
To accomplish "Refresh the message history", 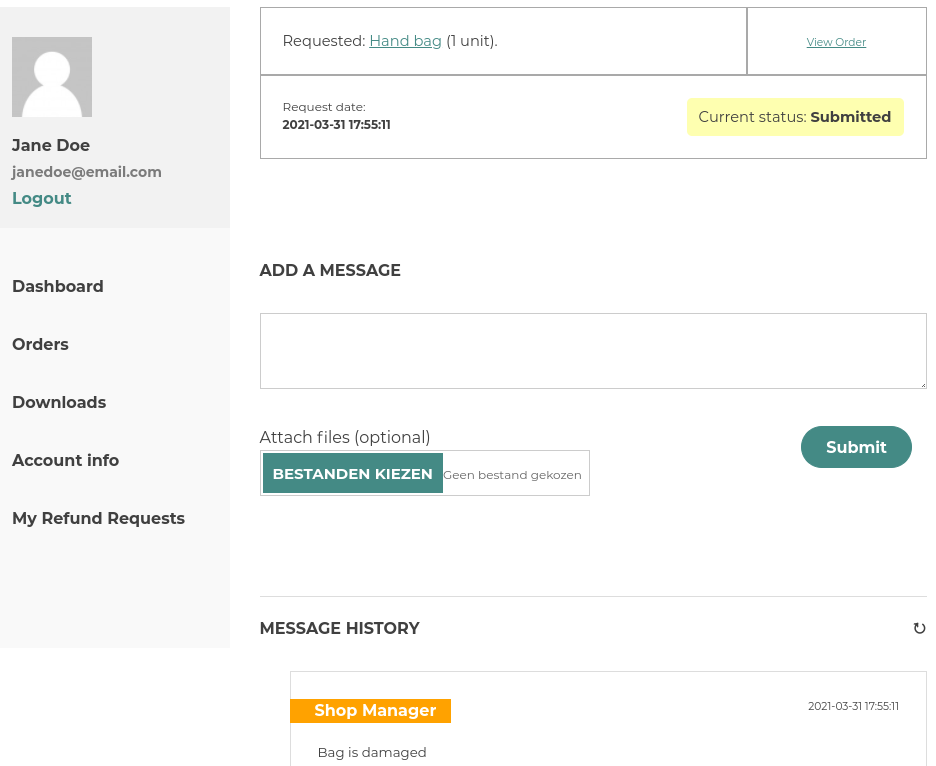I will click(x=919, y=628).
